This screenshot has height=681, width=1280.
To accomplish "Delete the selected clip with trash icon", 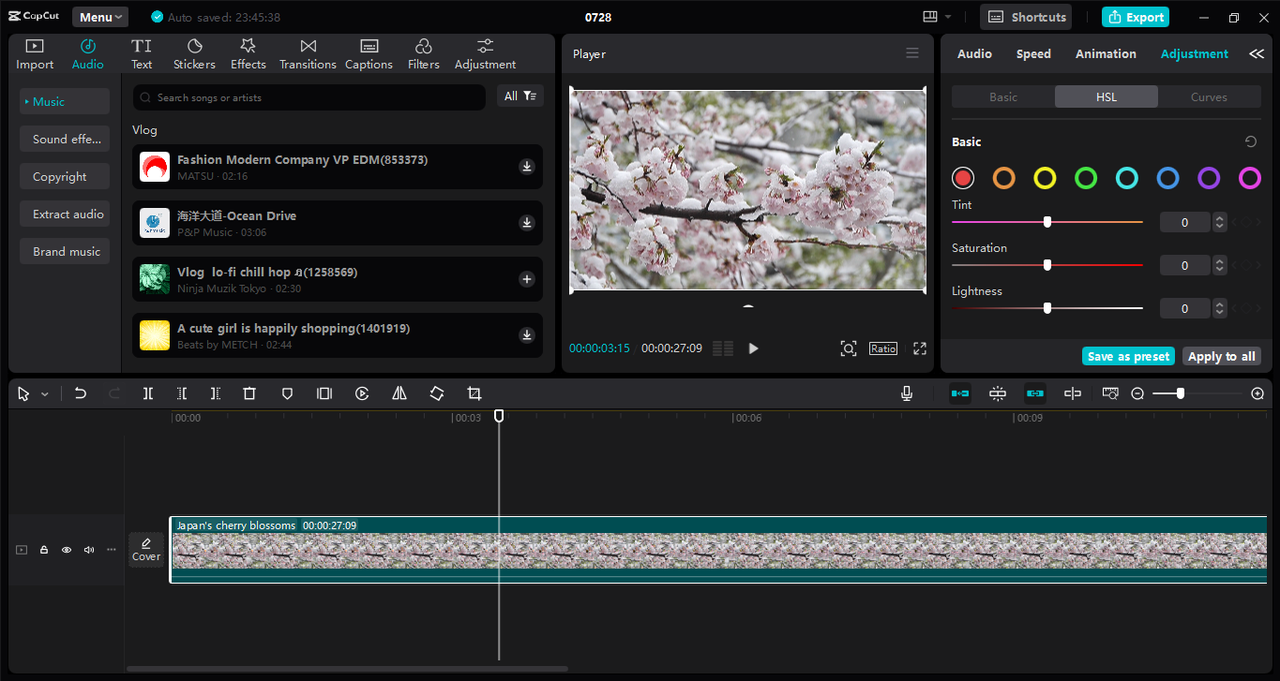I will [x=250, y=394].
